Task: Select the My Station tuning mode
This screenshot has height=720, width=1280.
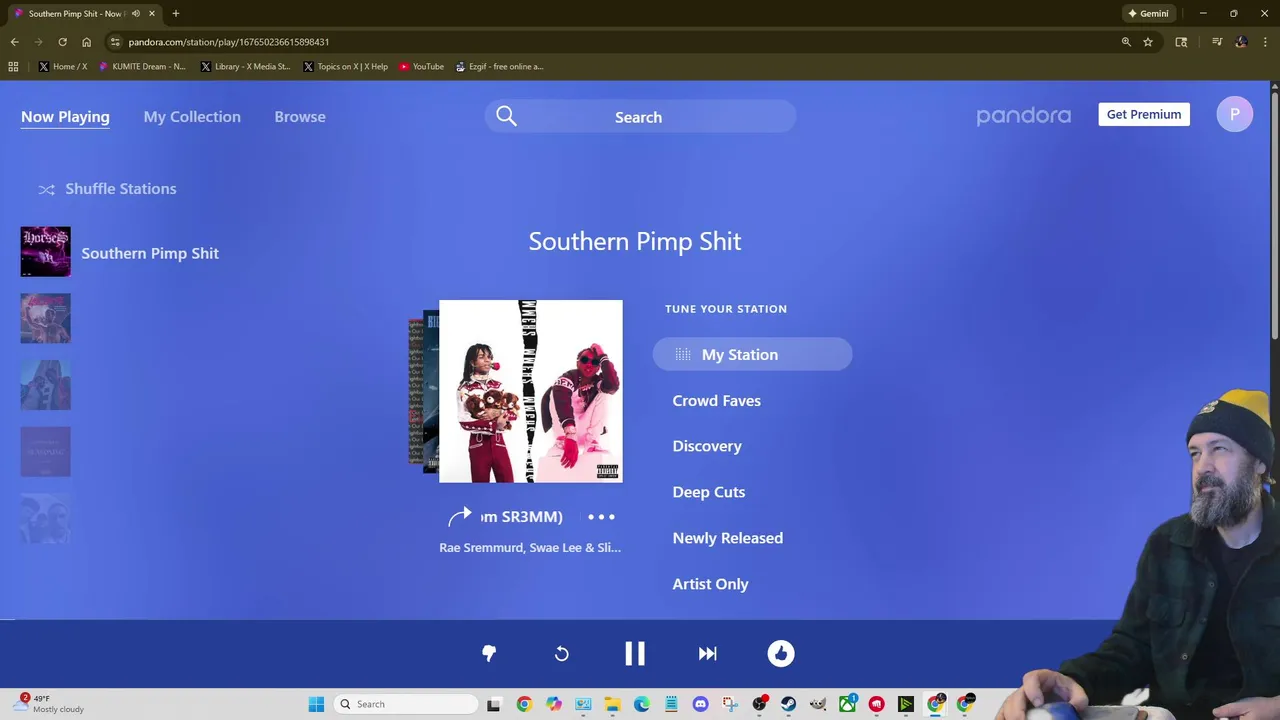Action: coord(752,355)
